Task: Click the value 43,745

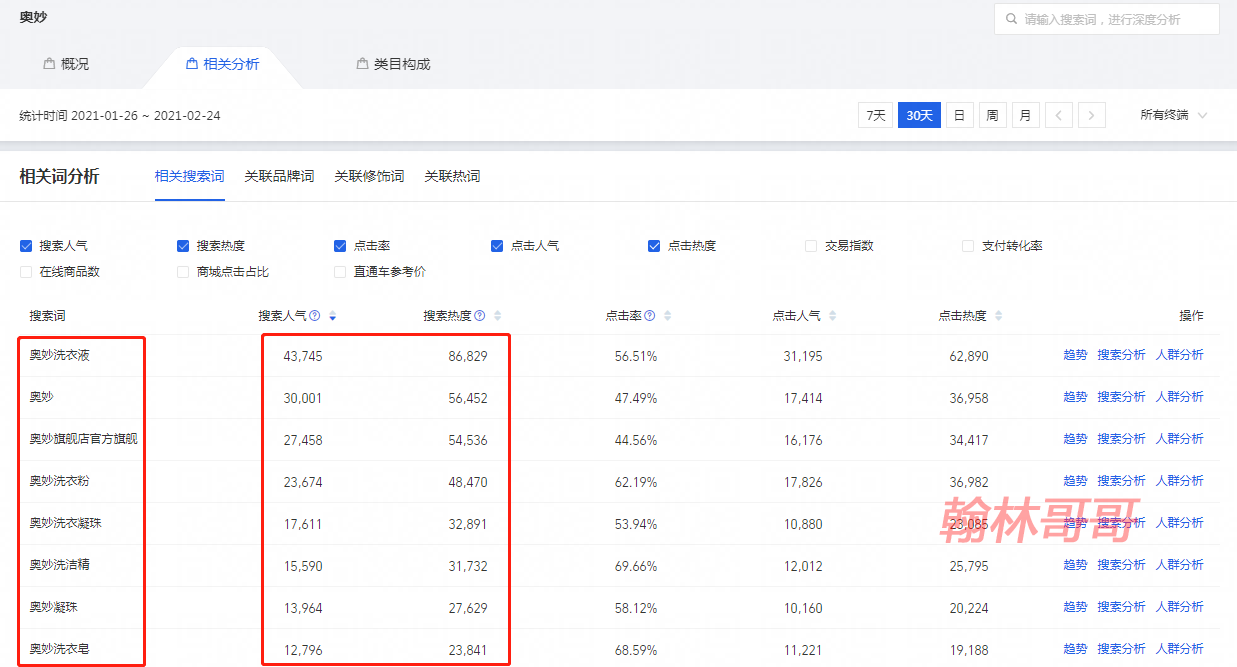Action: click(303, 356)
